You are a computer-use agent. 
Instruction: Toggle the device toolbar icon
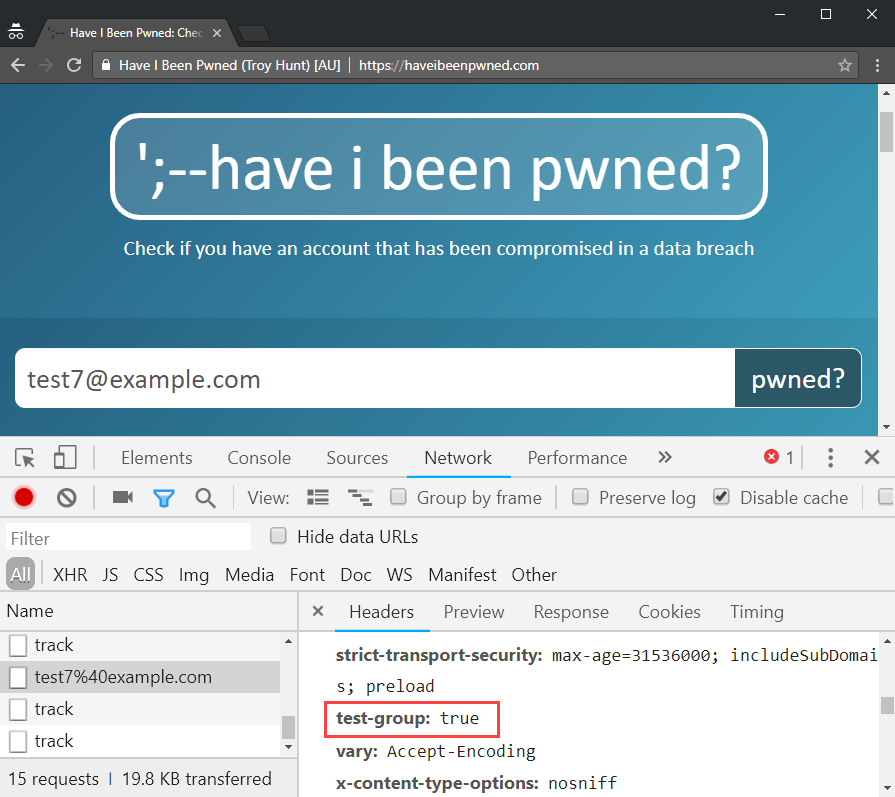pyautogui.click(x=64, y=457)
